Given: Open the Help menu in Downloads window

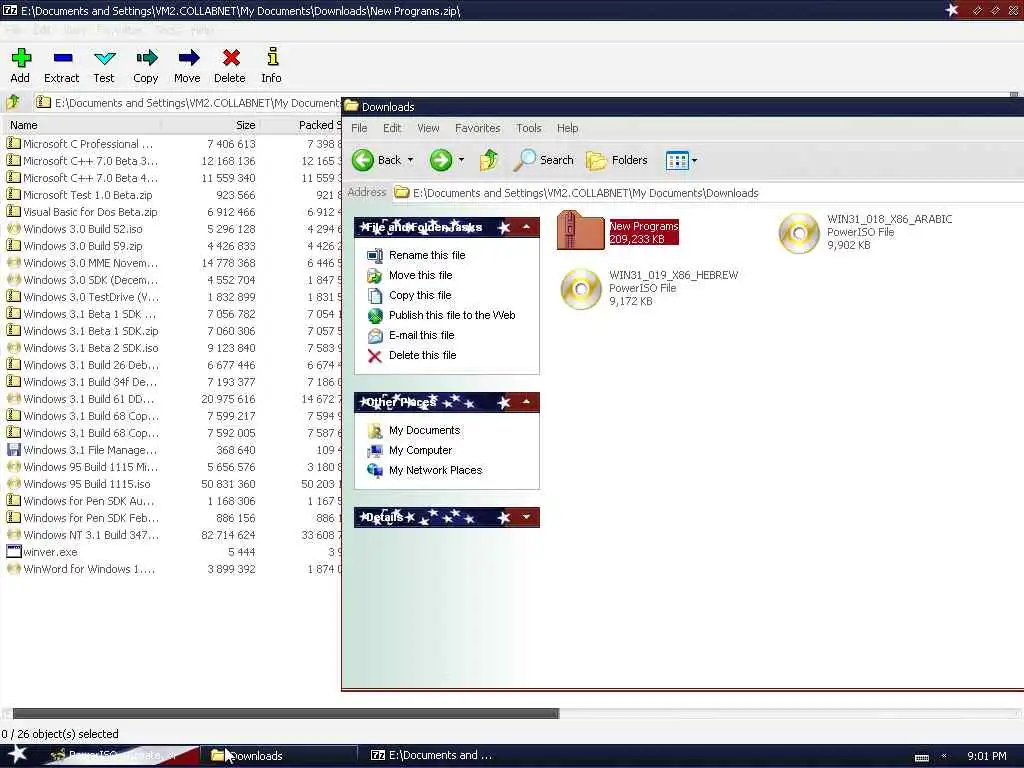Looking at the screenshot, I should (568, 128).
